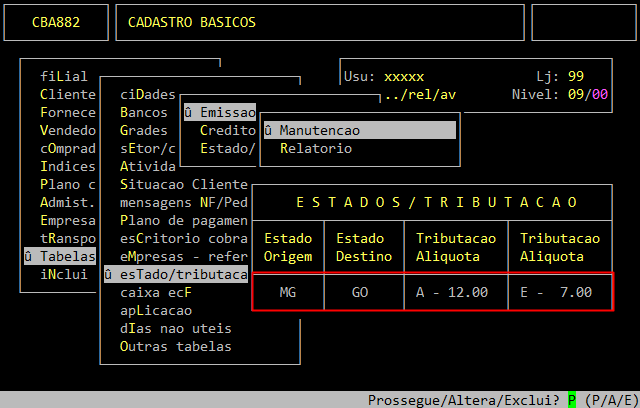Select dIas nao uteis menu item

click(x=175, y=328)
